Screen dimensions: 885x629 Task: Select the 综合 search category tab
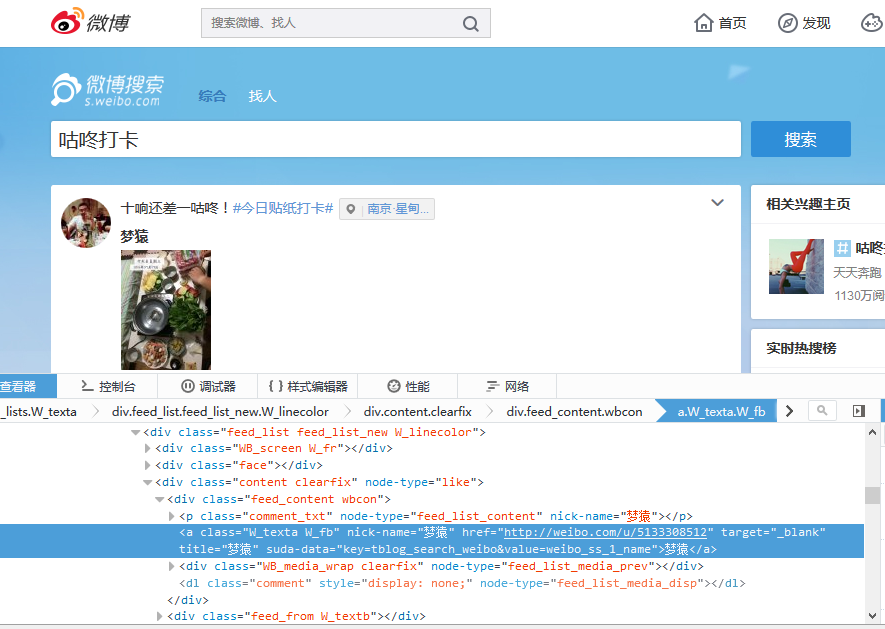(x=212, y=96)
